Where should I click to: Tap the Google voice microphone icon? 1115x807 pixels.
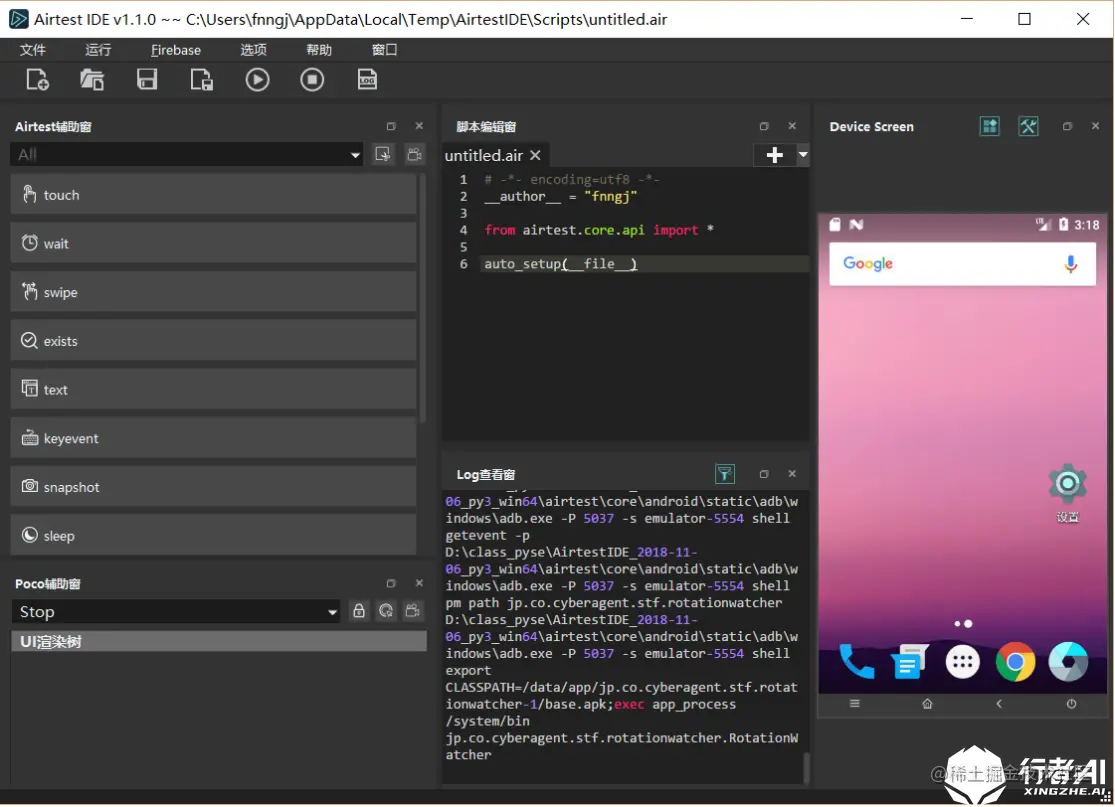click(x=1070, y=264)
